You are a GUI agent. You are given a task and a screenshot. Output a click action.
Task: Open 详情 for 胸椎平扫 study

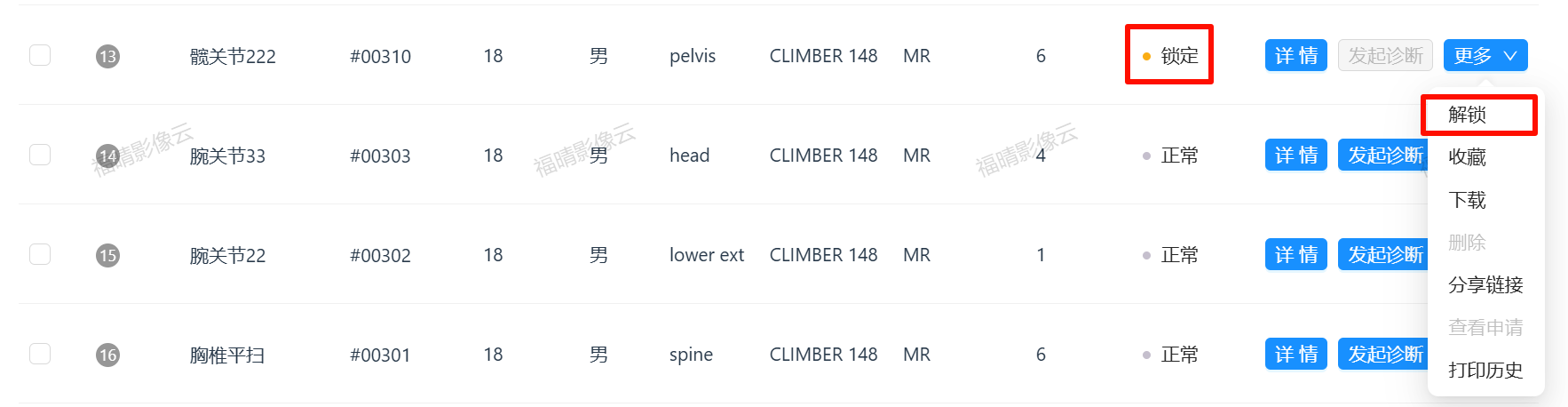(x=1295, y=355)
